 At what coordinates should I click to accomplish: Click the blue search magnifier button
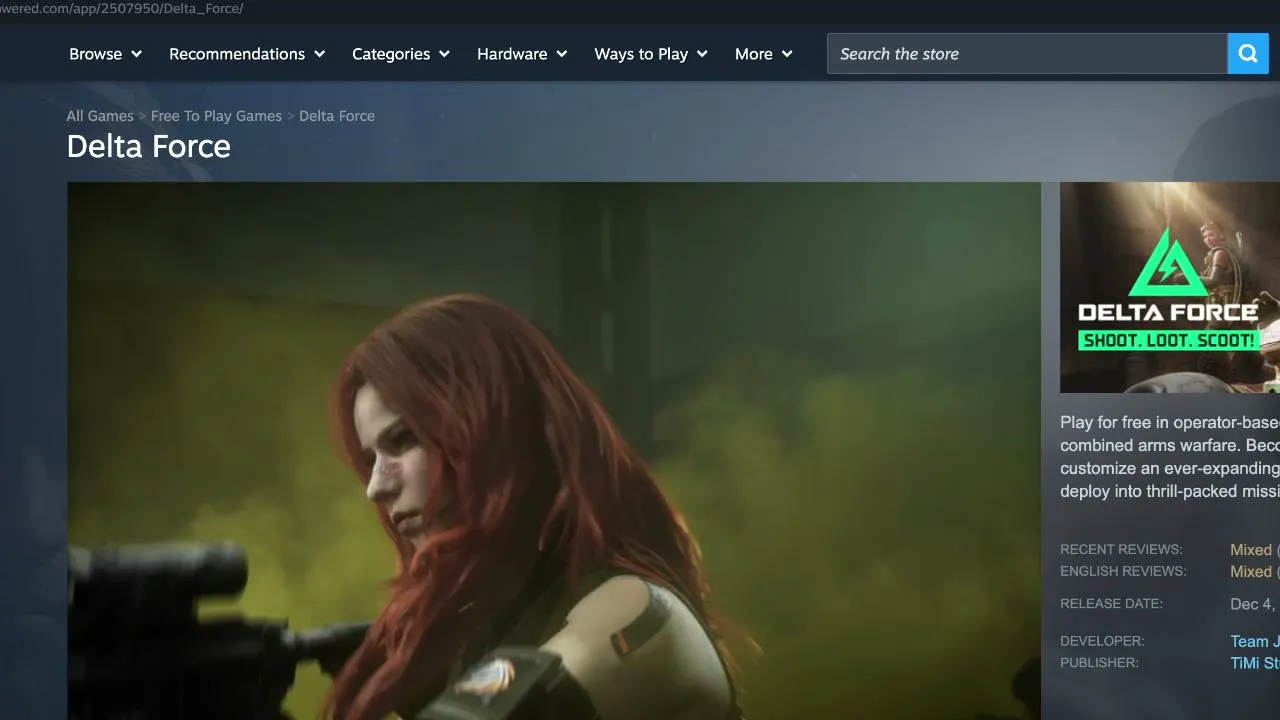(x=1247, y=54)
